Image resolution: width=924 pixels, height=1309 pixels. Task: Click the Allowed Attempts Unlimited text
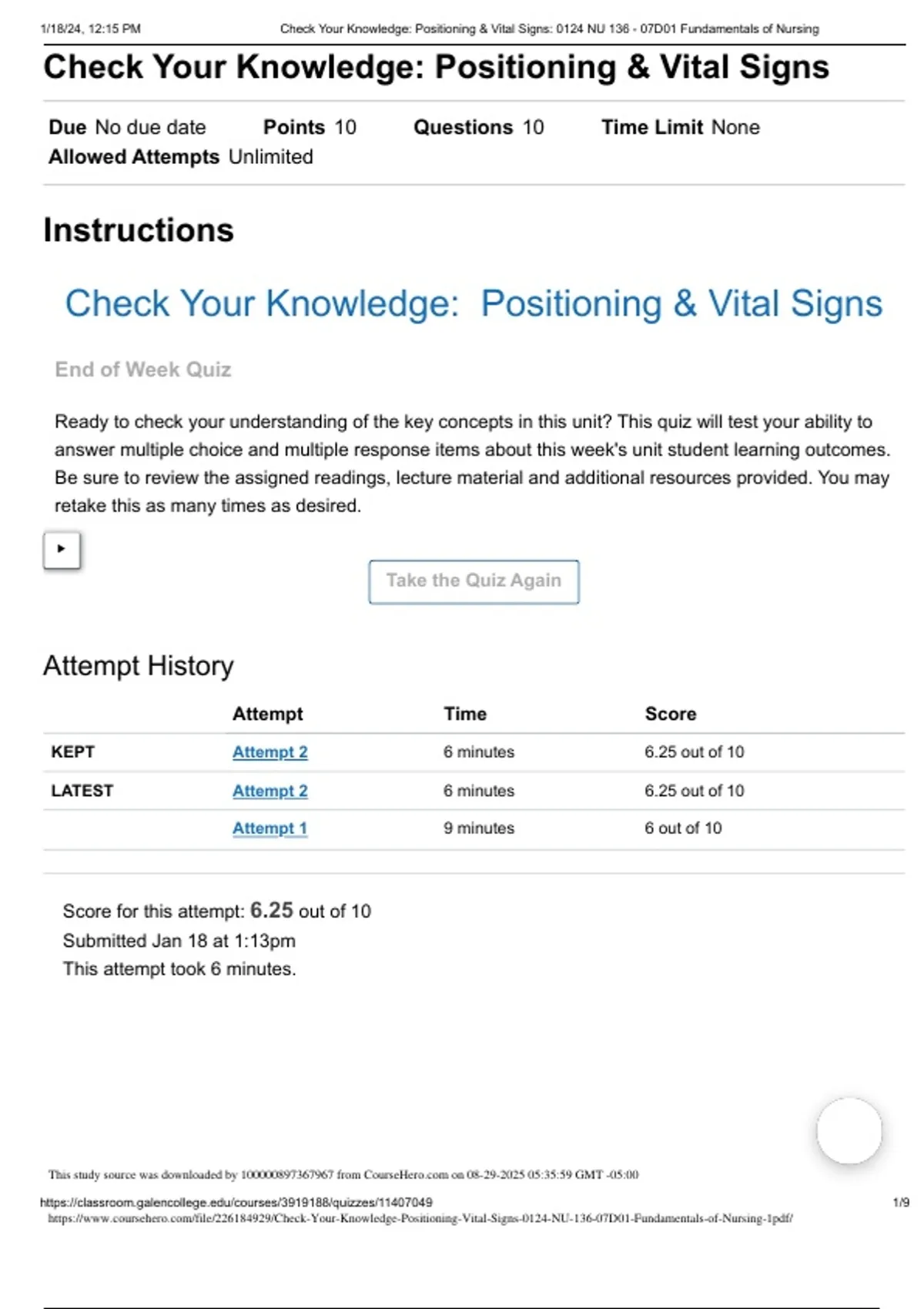pos(181,157)
